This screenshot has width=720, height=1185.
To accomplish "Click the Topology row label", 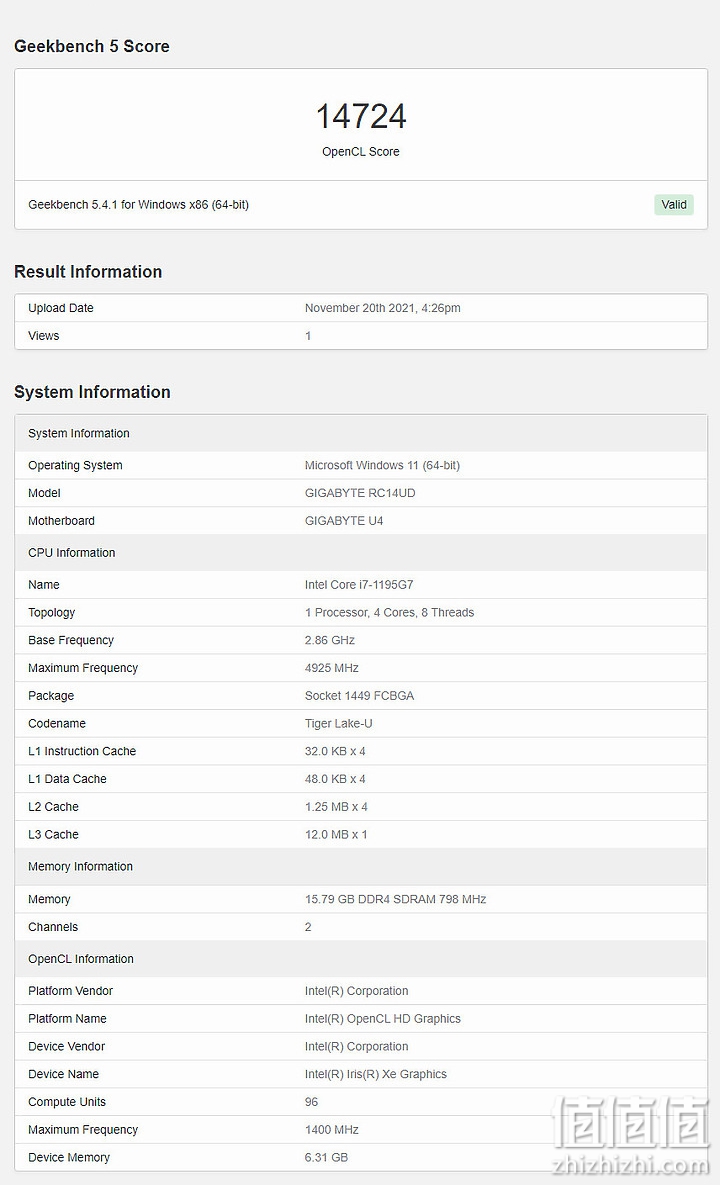I will (x=51, y=613).
